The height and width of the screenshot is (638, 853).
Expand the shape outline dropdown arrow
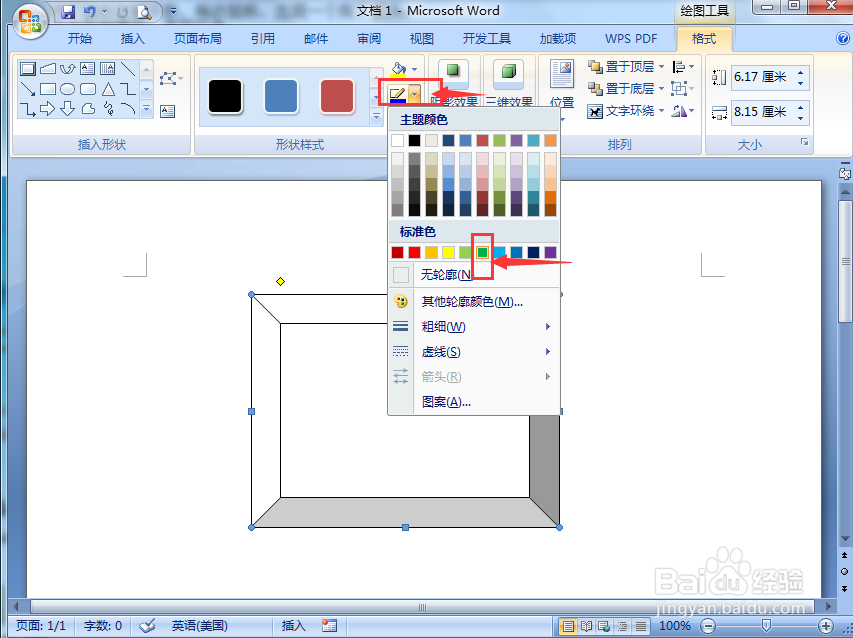(415, 95)
